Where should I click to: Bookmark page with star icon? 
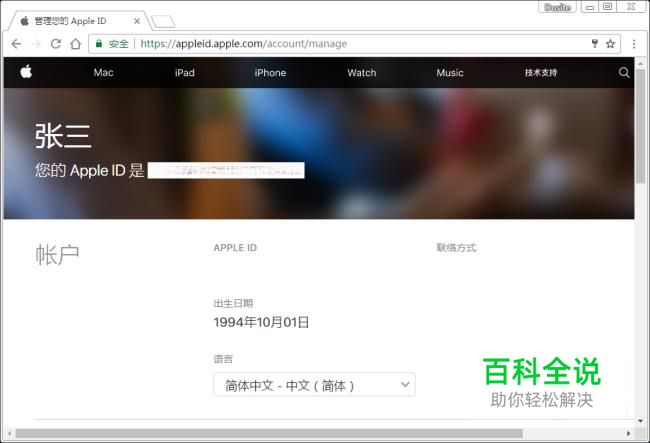click(610, 44)
